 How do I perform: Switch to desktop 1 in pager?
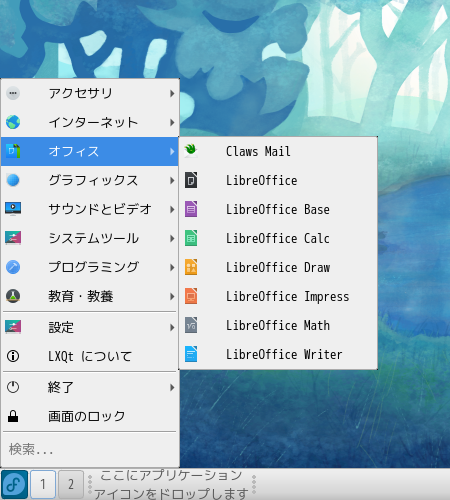click(x=43, y=484)
